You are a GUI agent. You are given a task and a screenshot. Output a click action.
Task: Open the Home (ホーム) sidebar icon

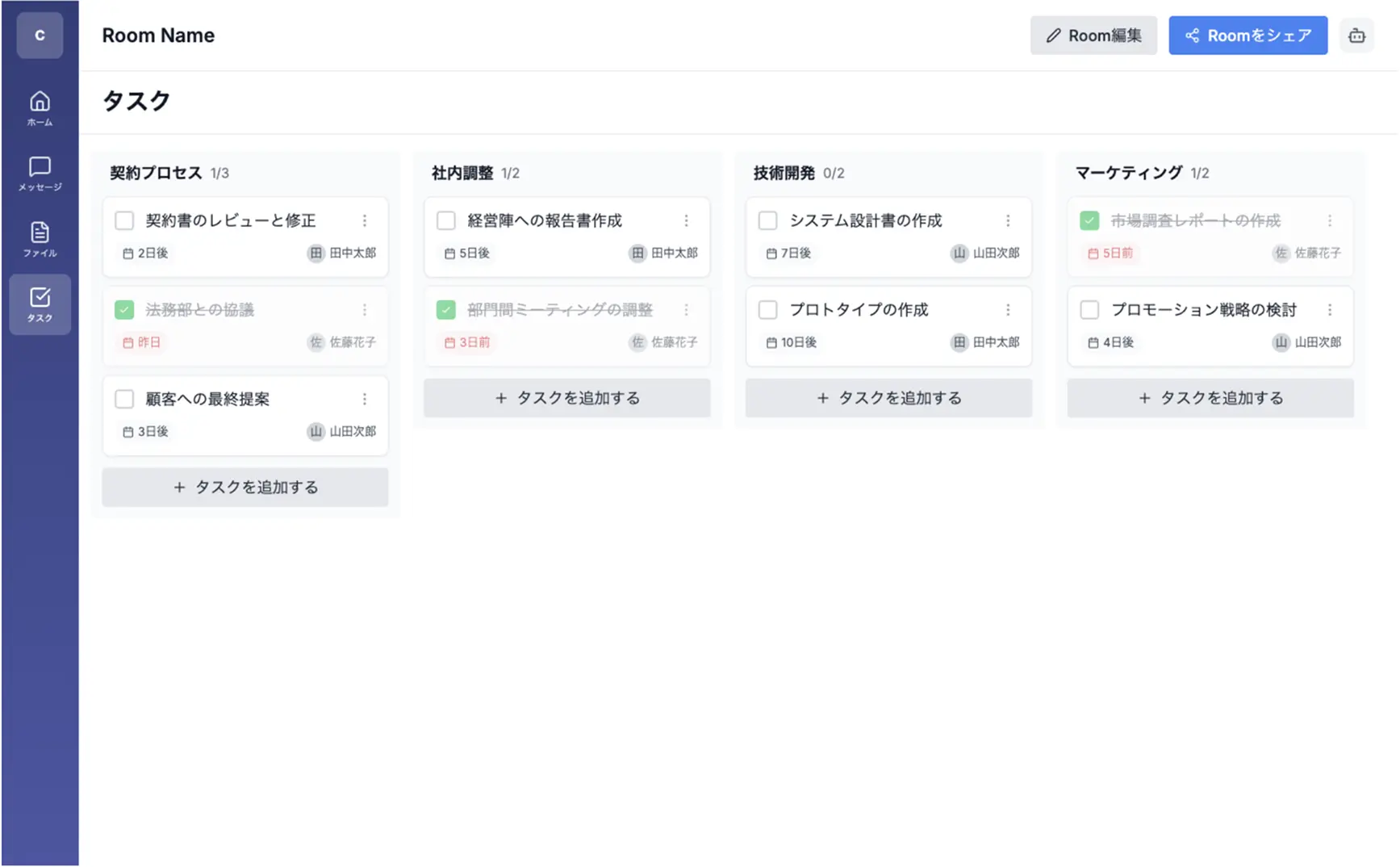tap(40, 108)
